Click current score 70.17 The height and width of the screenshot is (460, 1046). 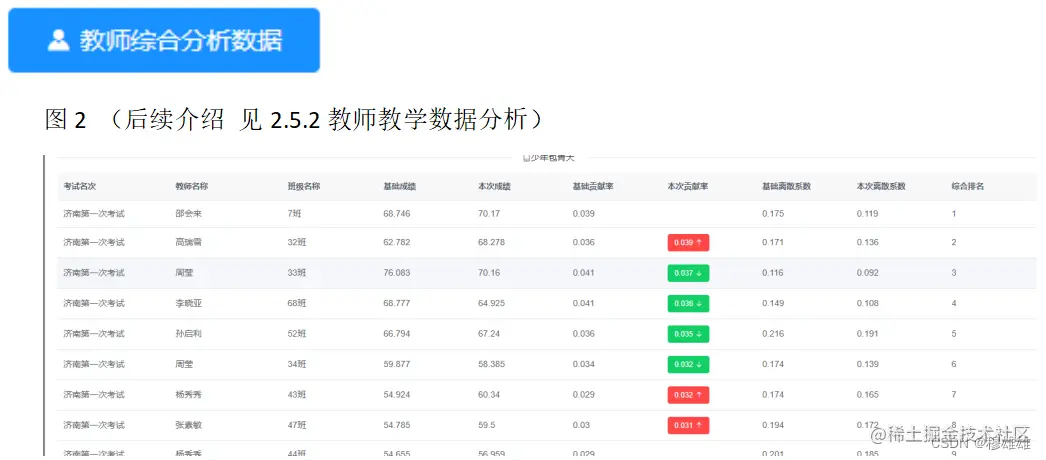pyautogui.click(x=489, y=214)
